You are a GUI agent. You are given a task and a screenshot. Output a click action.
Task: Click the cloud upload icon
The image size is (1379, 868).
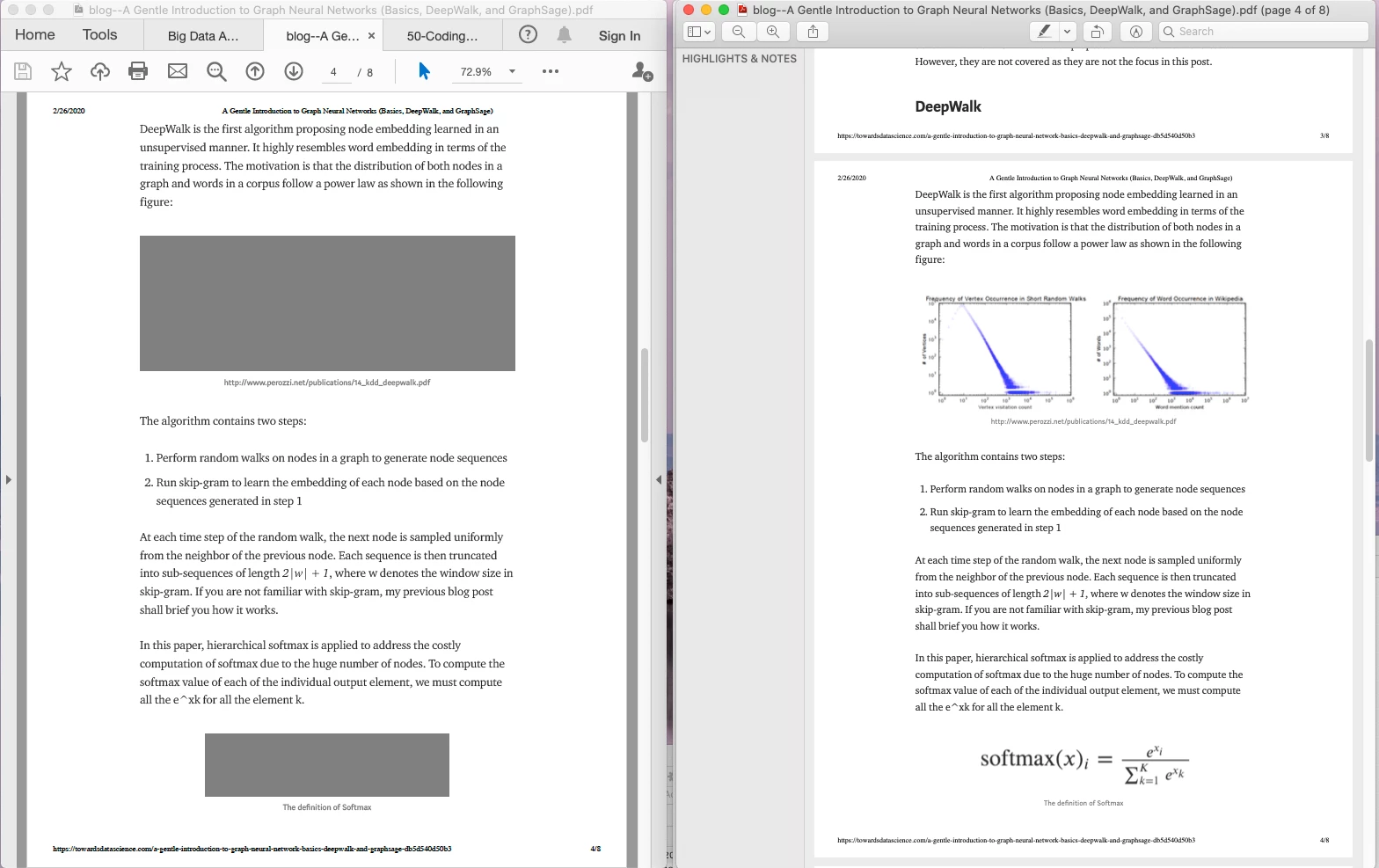coord(100,71)
